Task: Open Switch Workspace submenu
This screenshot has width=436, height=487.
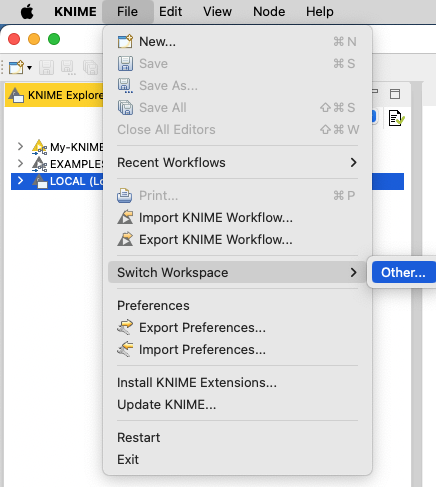Action: coord(237,272)
